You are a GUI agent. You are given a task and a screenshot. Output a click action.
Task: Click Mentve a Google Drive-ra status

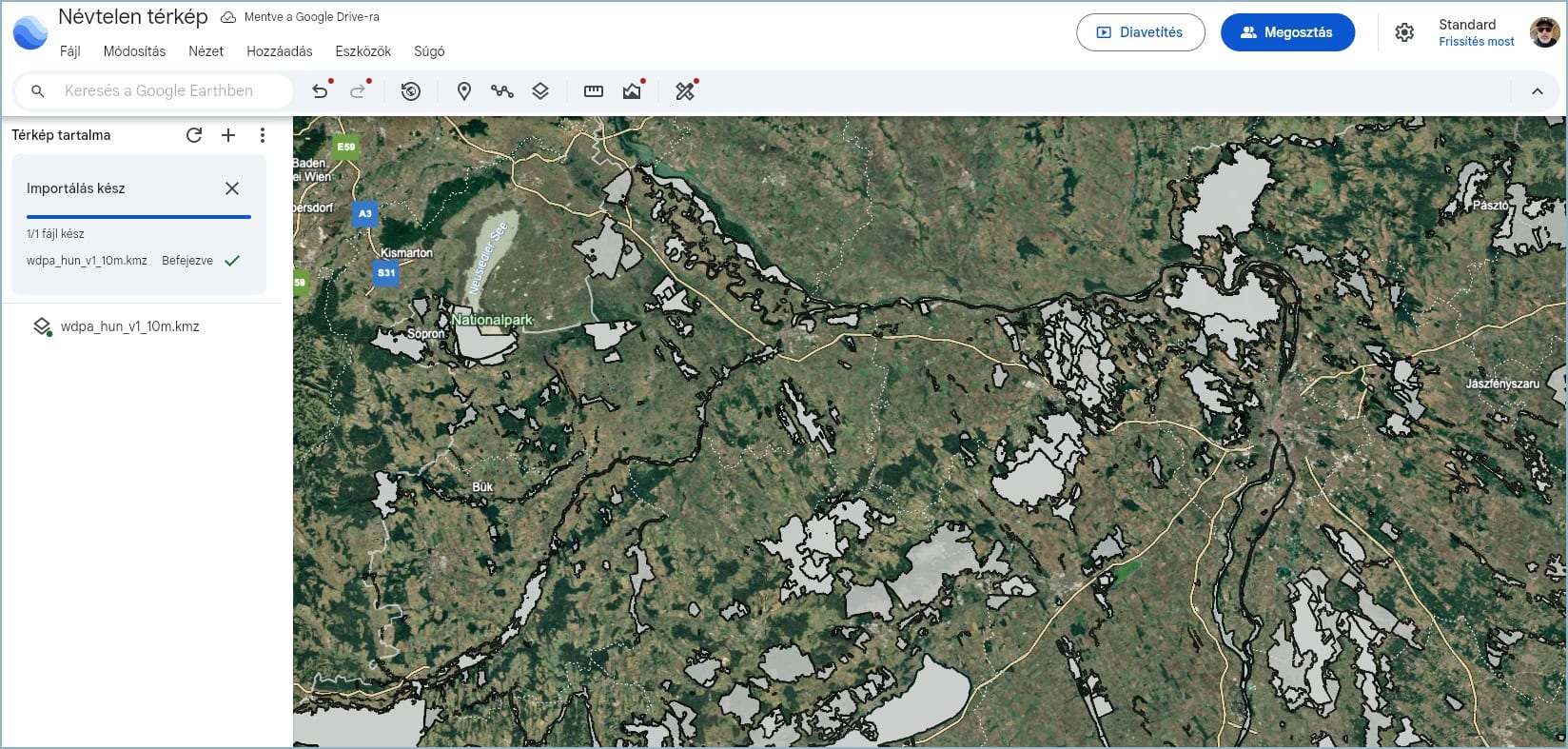[301, 17]
